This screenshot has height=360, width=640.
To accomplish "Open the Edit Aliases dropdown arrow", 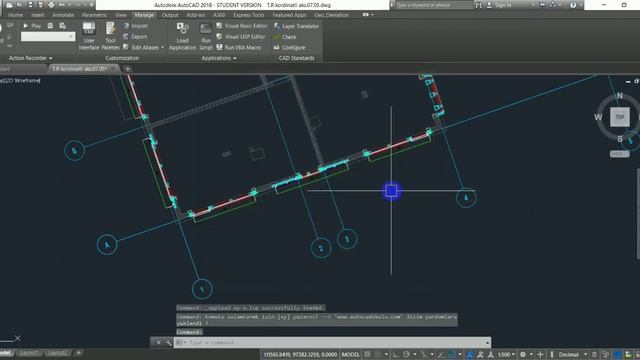I will [162, 47].
